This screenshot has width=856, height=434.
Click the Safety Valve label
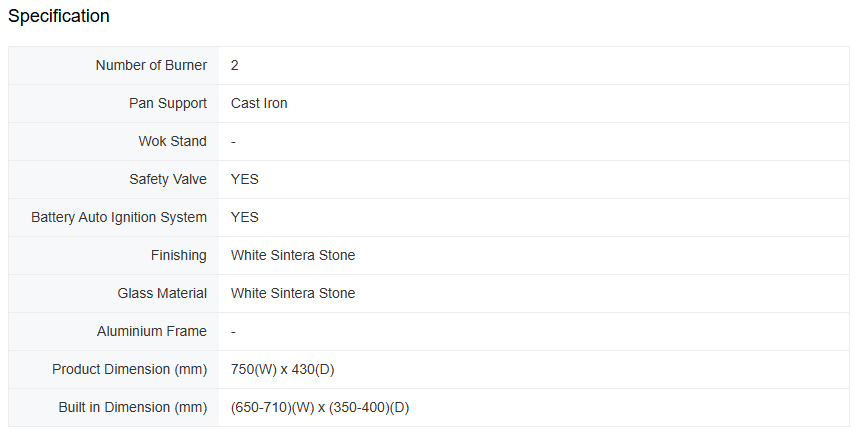168,179
